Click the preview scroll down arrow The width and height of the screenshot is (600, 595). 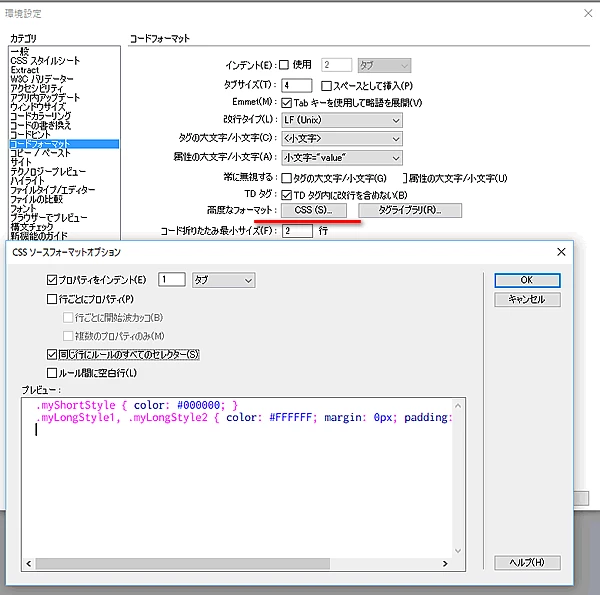[458, 551]
